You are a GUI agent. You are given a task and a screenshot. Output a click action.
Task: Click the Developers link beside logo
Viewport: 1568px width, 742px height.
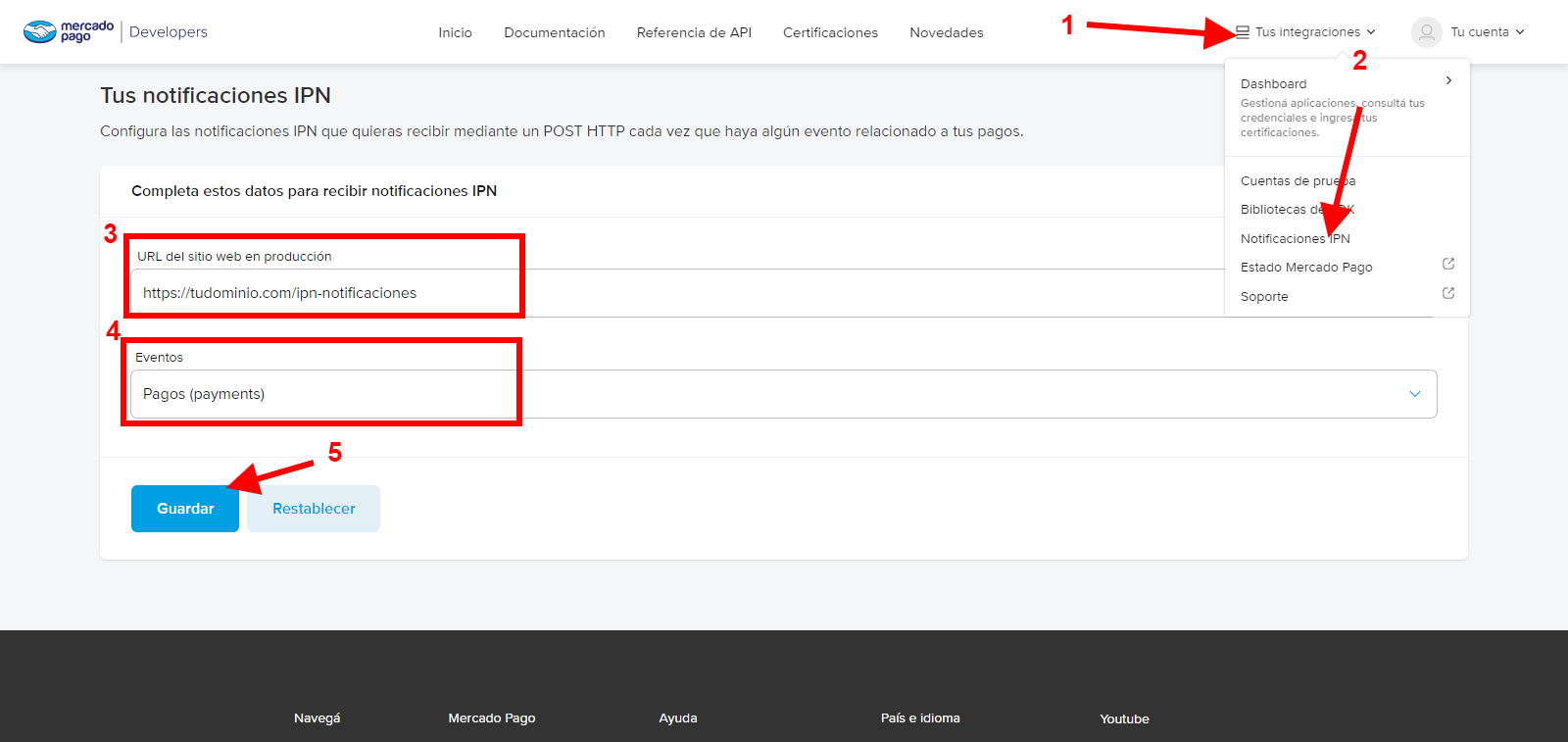click(x=169, y=32)
